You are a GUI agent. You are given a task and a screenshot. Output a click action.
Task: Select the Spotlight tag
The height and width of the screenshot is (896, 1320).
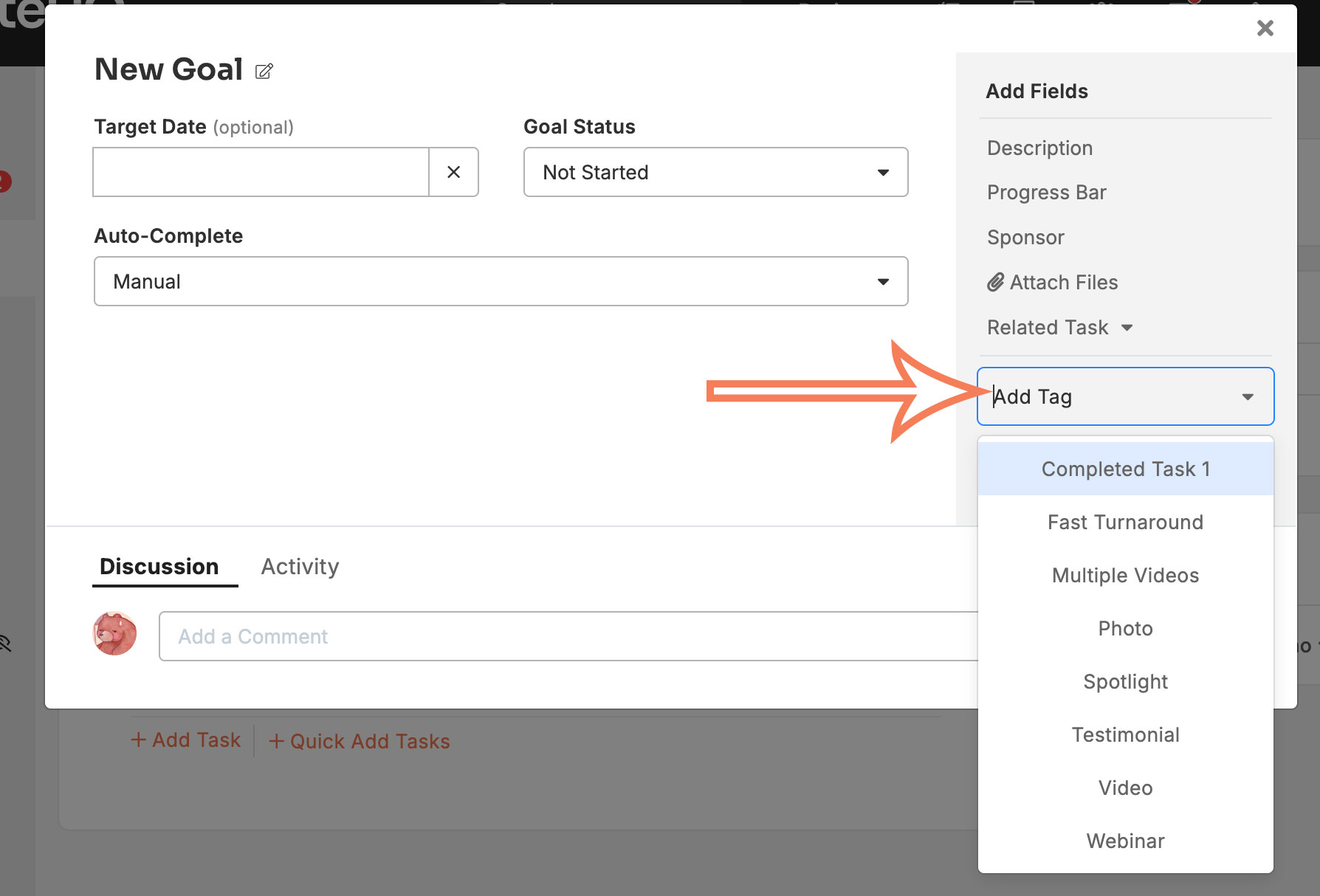tap(1125, 681)
